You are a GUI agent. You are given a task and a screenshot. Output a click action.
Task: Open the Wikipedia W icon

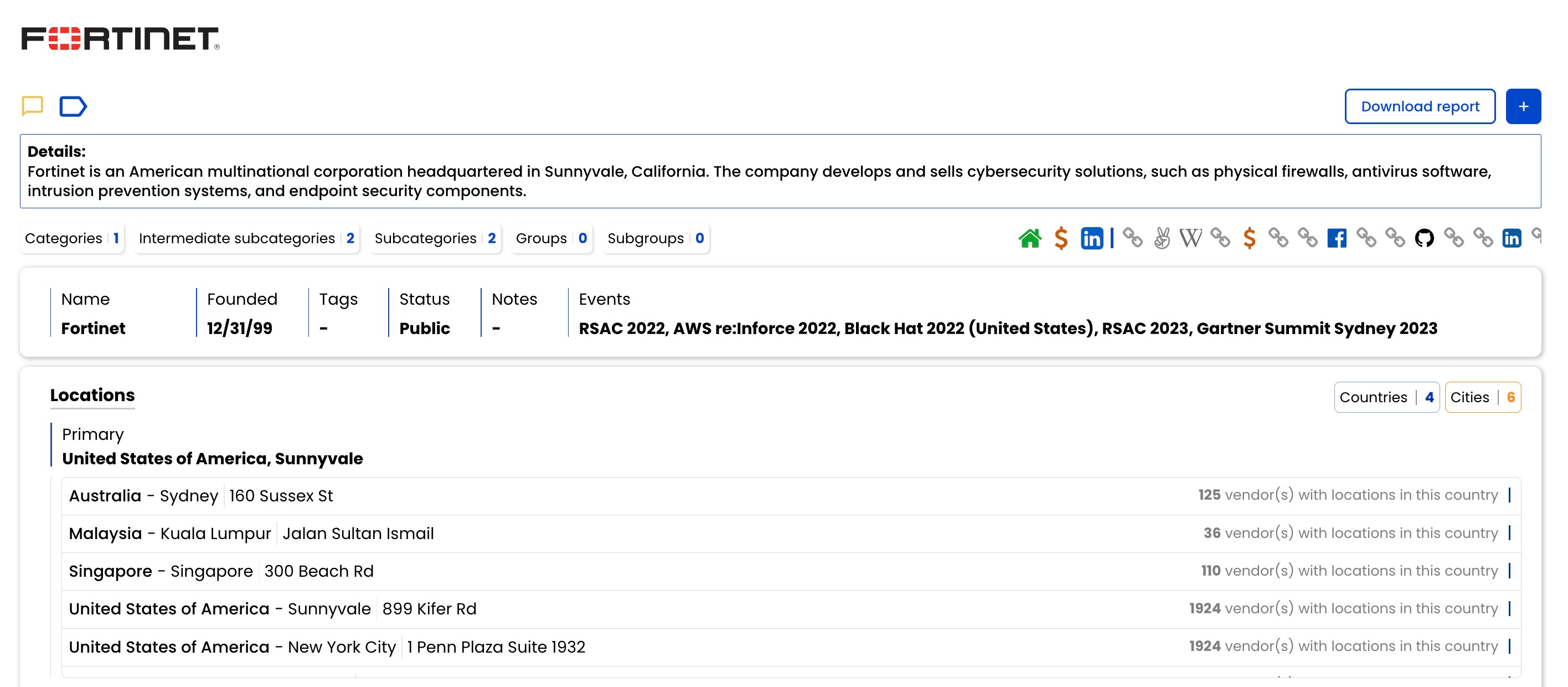1190,238
